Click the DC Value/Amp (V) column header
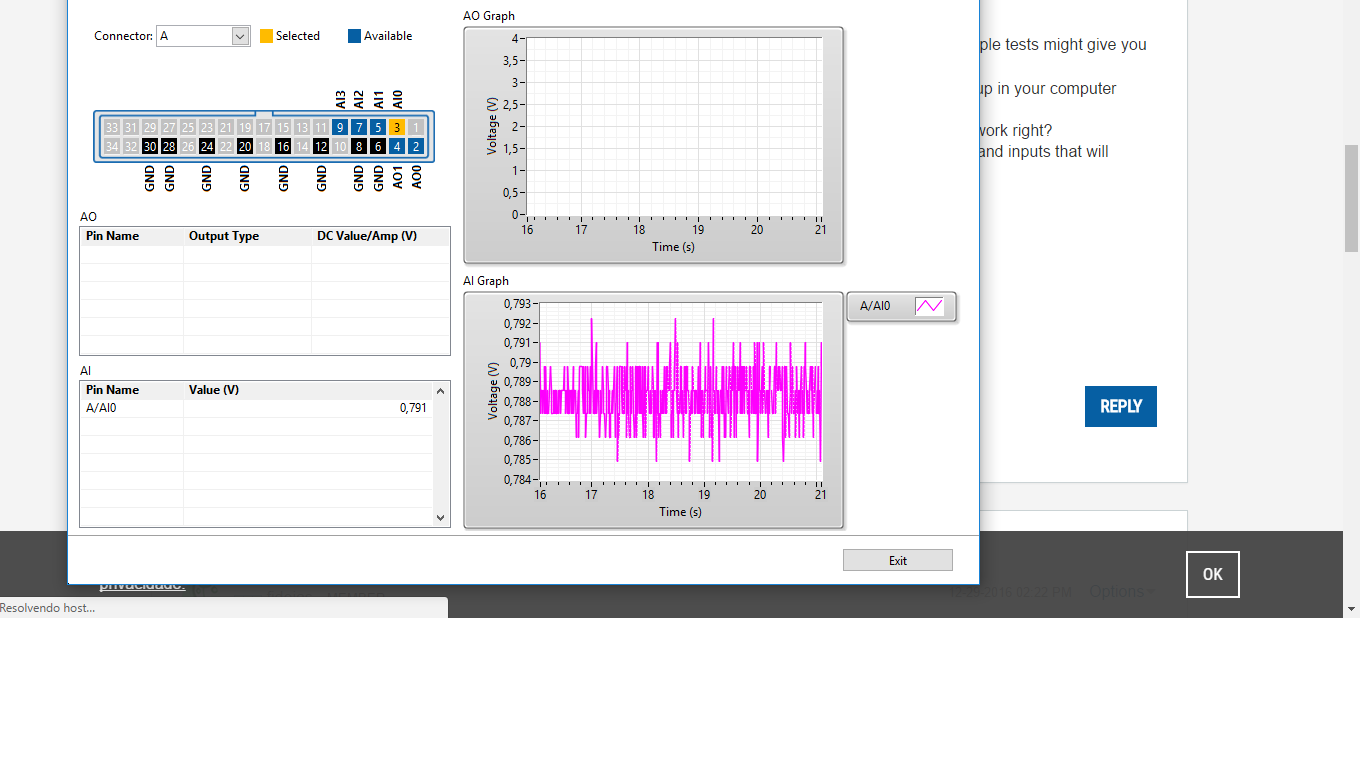Screen dimensions: 1366x768 (x=367, y=236)
